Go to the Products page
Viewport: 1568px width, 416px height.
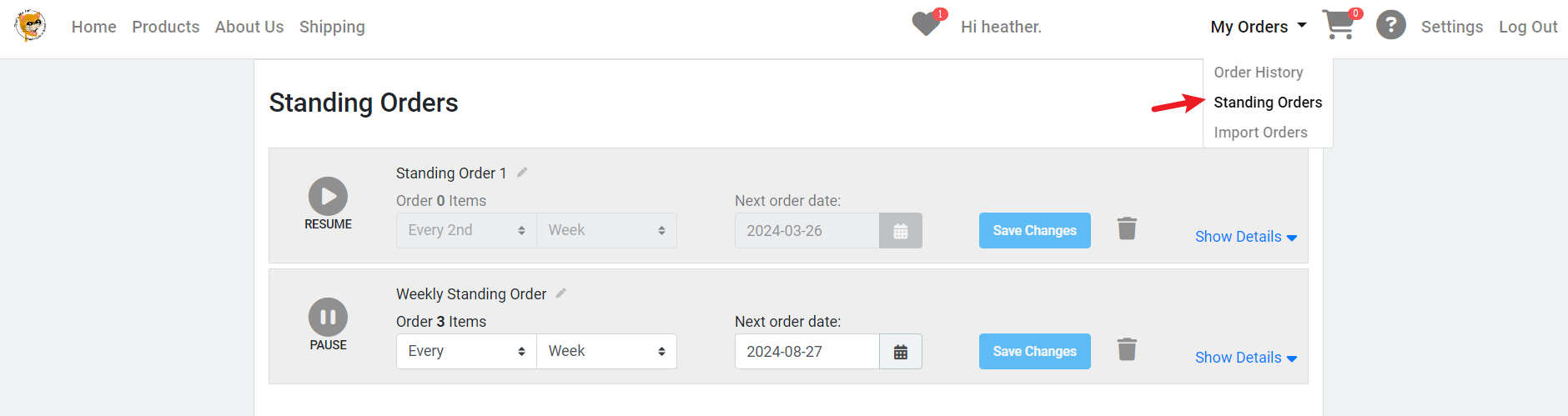pos(166,27)
